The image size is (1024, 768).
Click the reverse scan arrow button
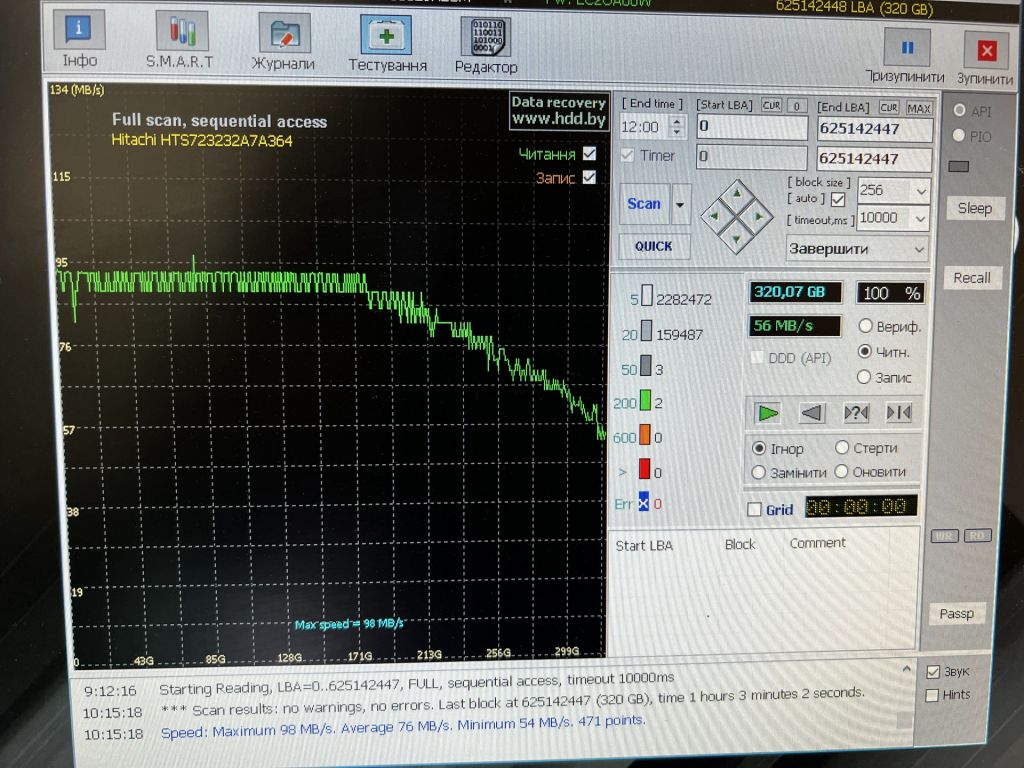pyautogui.click(x=812, y=413)
